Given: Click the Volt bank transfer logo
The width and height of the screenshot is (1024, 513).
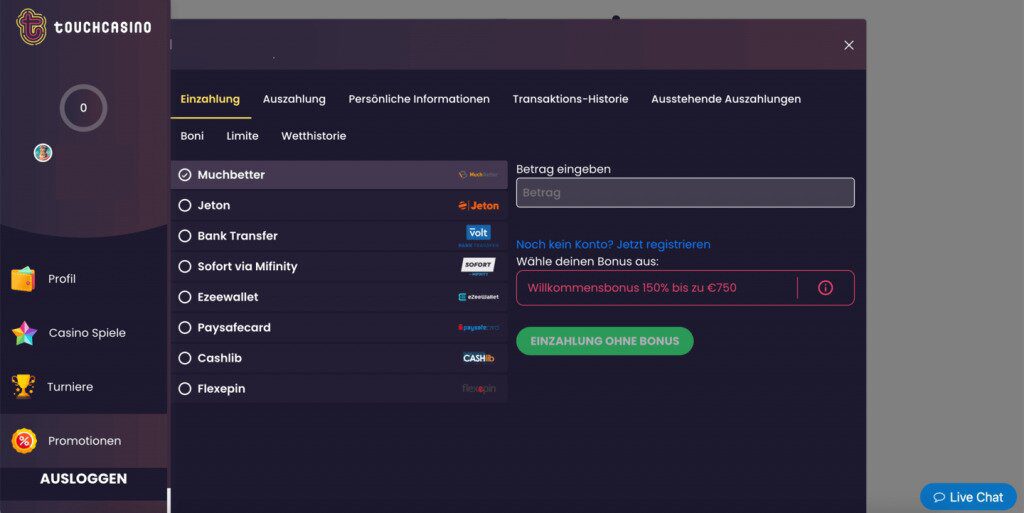Looking at the screenshot, I should click(x=478, y=236).
